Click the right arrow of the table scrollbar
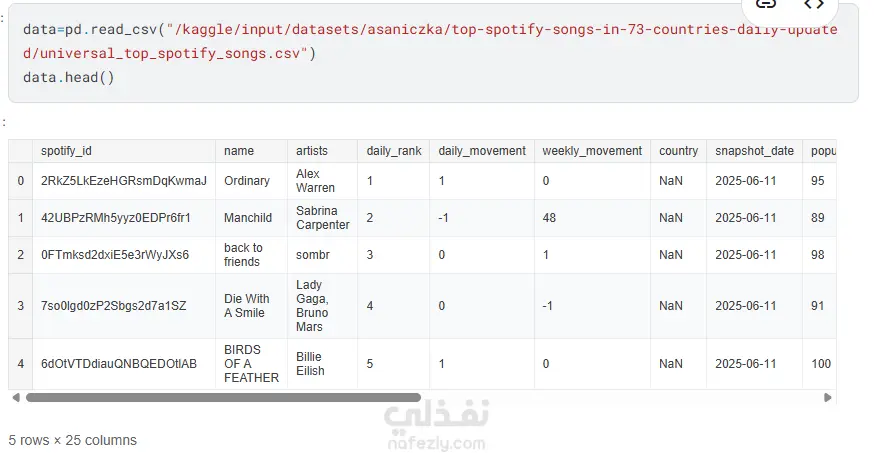 tap(828, 397)
